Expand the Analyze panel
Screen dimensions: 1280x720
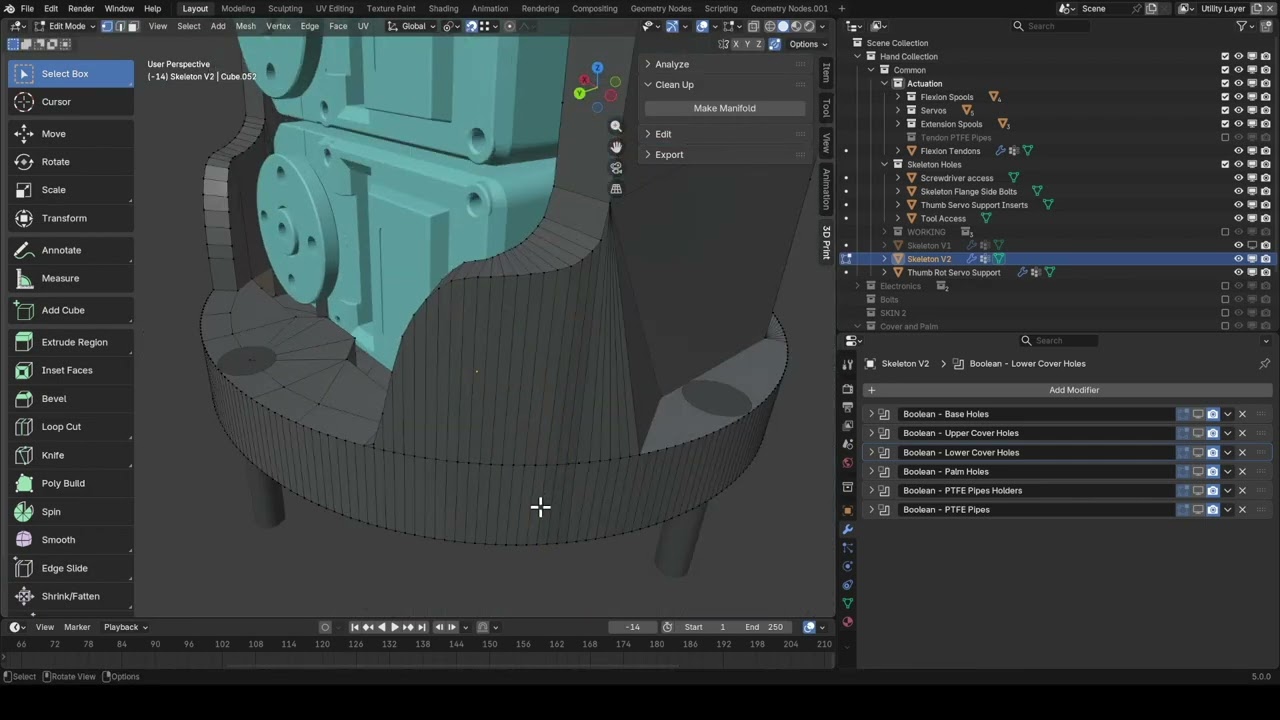[672, 64]
